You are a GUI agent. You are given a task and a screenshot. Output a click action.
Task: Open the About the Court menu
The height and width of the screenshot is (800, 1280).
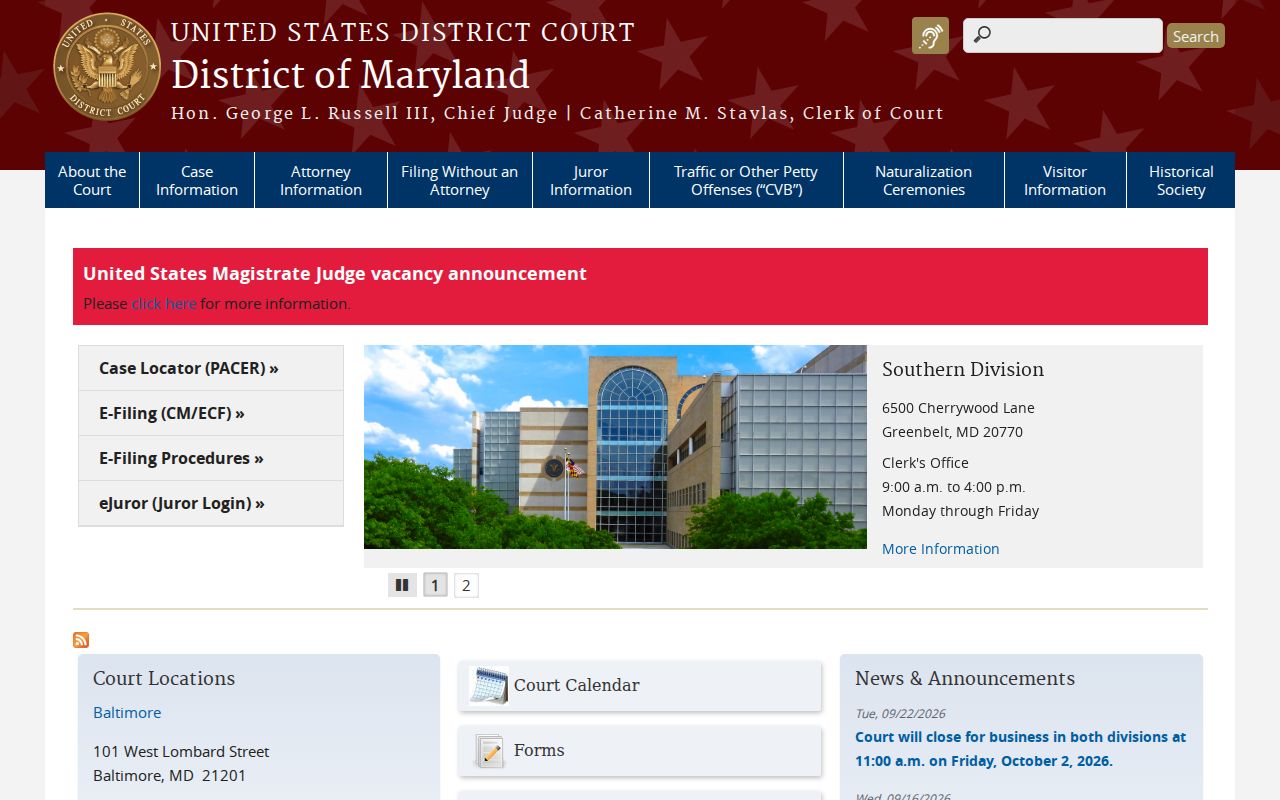click(x=92, y=180)
